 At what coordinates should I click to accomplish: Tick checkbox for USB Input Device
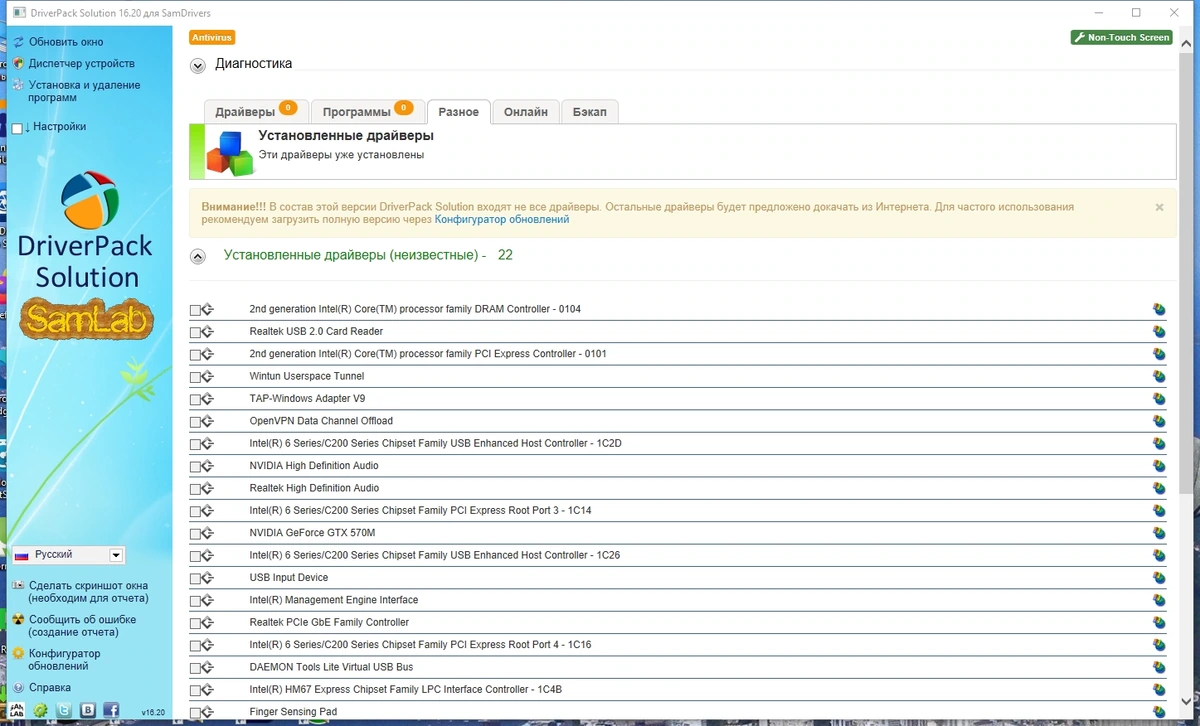tap(195, 579)
